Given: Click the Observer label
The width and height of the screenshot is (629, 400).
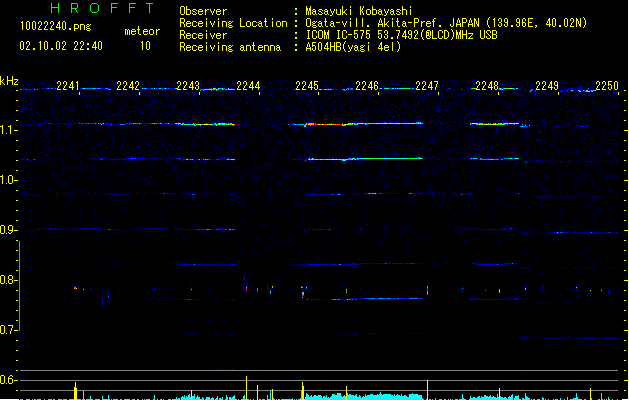Looking at the screenshot, I should pos(203,11).
